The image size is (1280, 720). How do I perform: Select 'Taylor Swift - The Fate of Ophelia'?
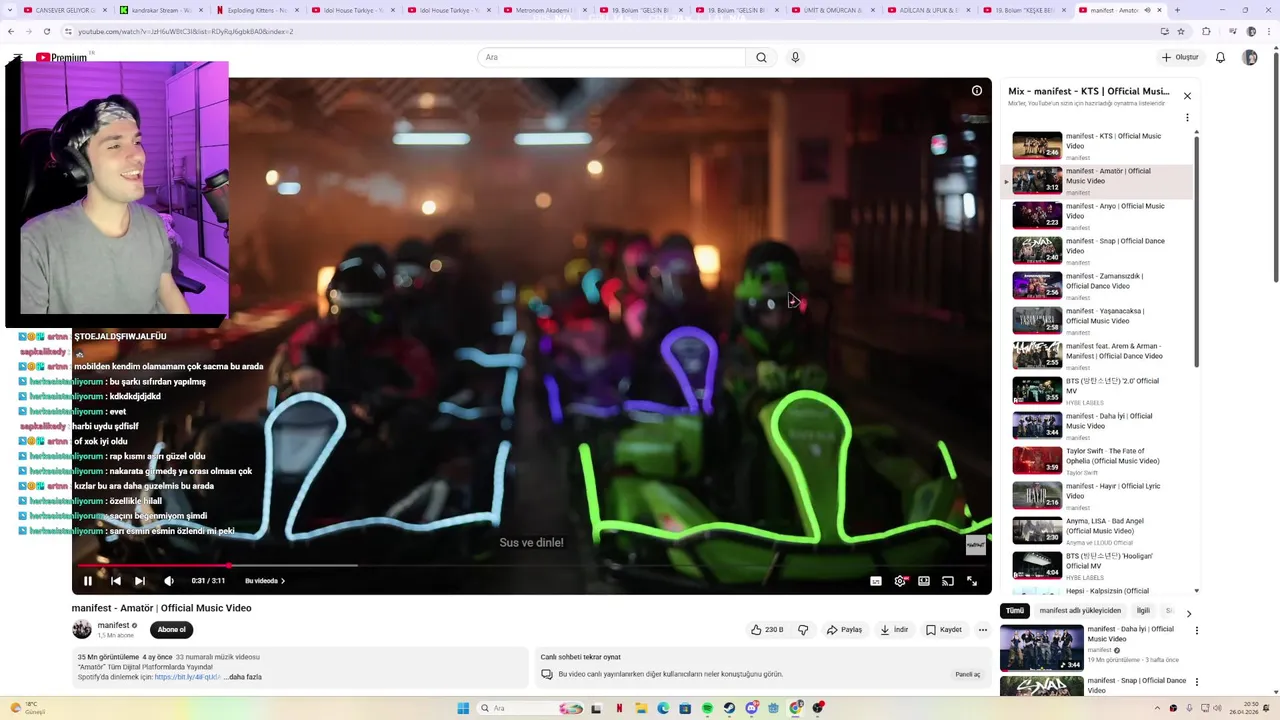click(1097, 461)
